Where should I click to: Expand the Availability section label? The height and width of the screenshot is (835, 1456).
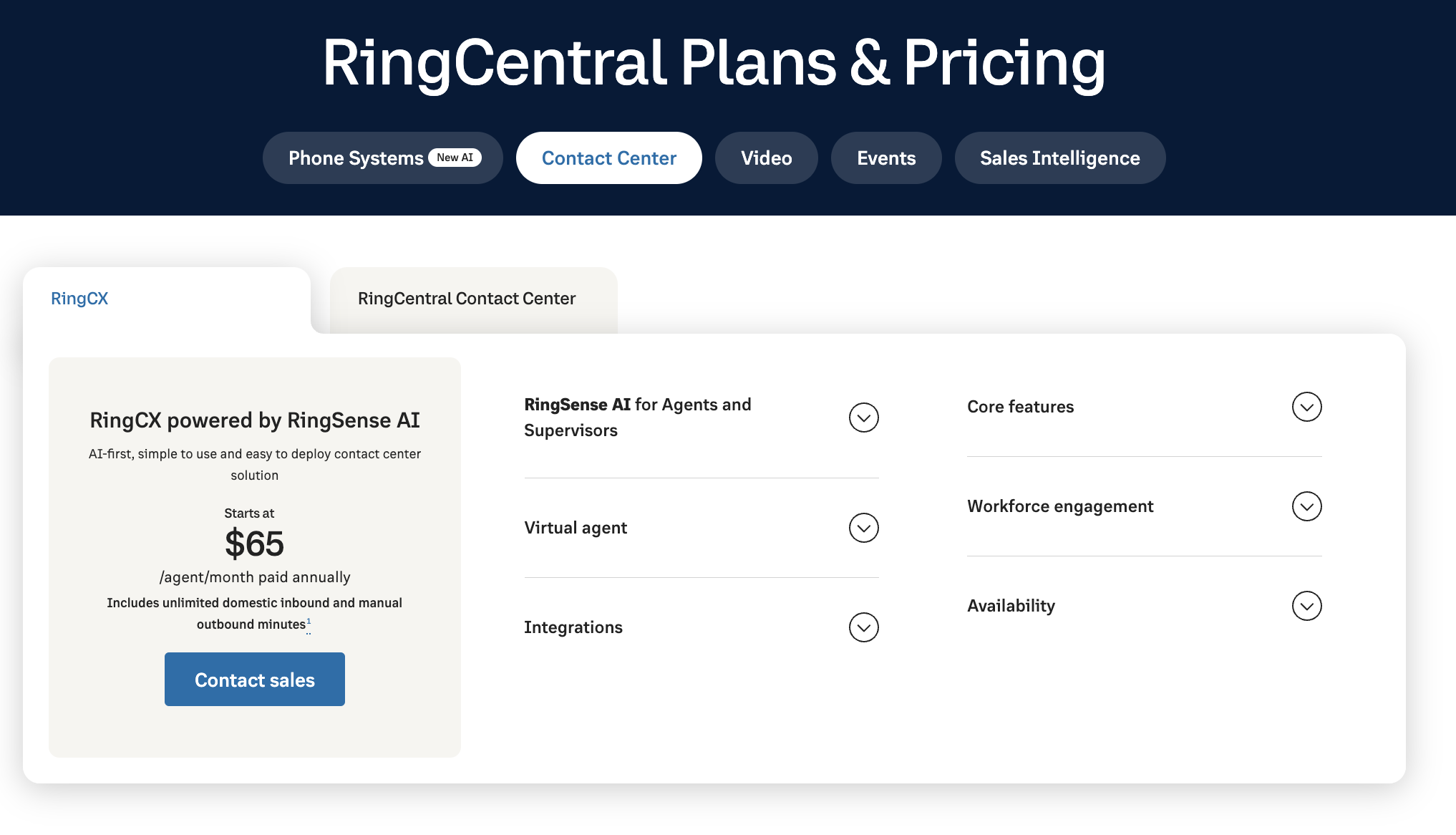[x=1011, y=606]
